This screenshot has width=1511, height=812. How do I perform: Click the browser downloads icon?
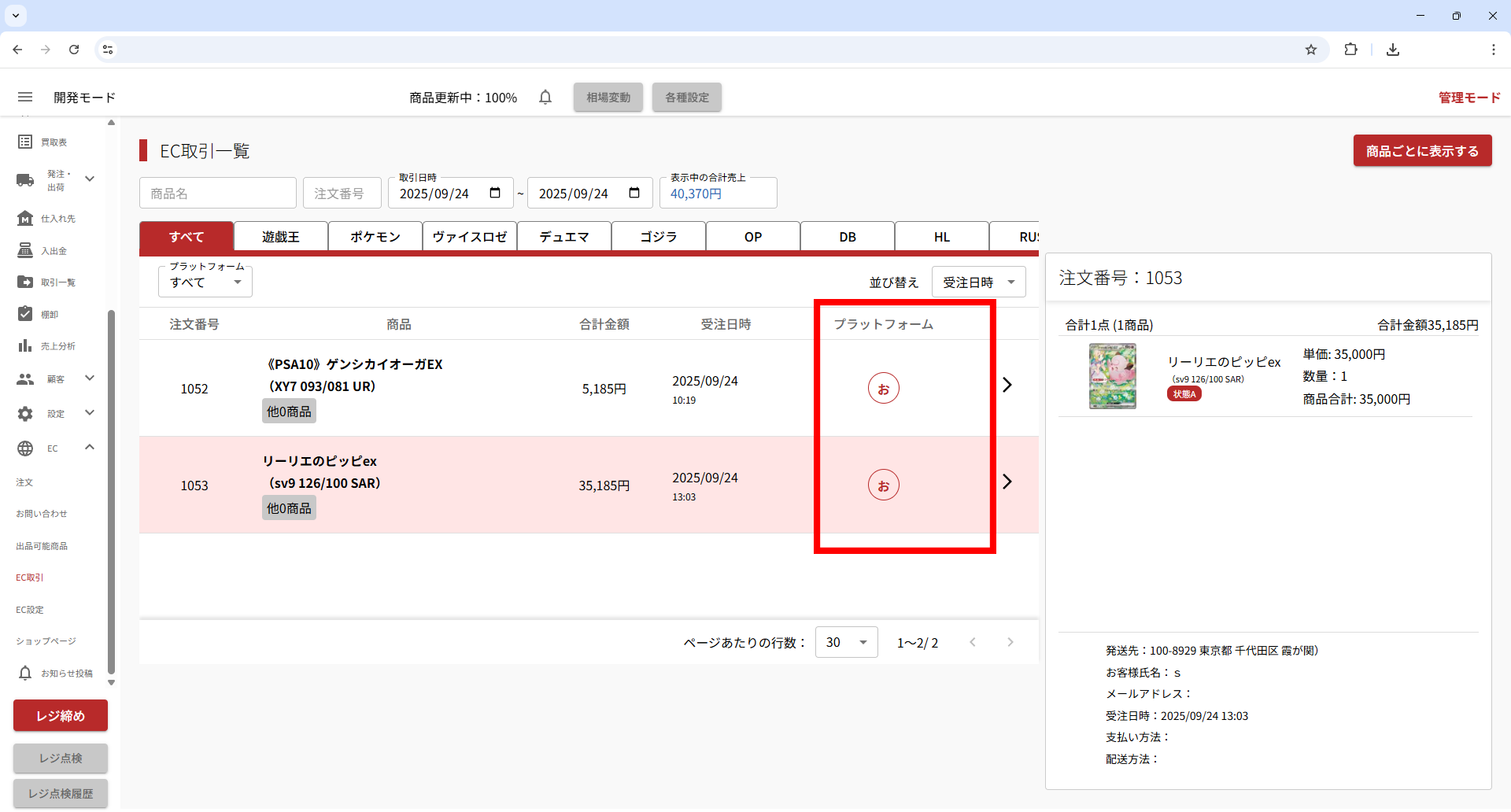click(1392, 50)
